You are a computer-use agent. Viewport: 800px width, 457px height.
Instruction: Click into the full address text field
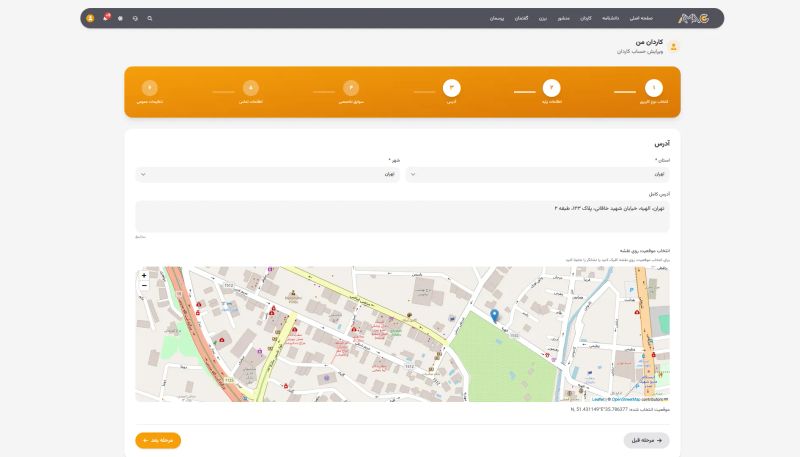point(402,216)
